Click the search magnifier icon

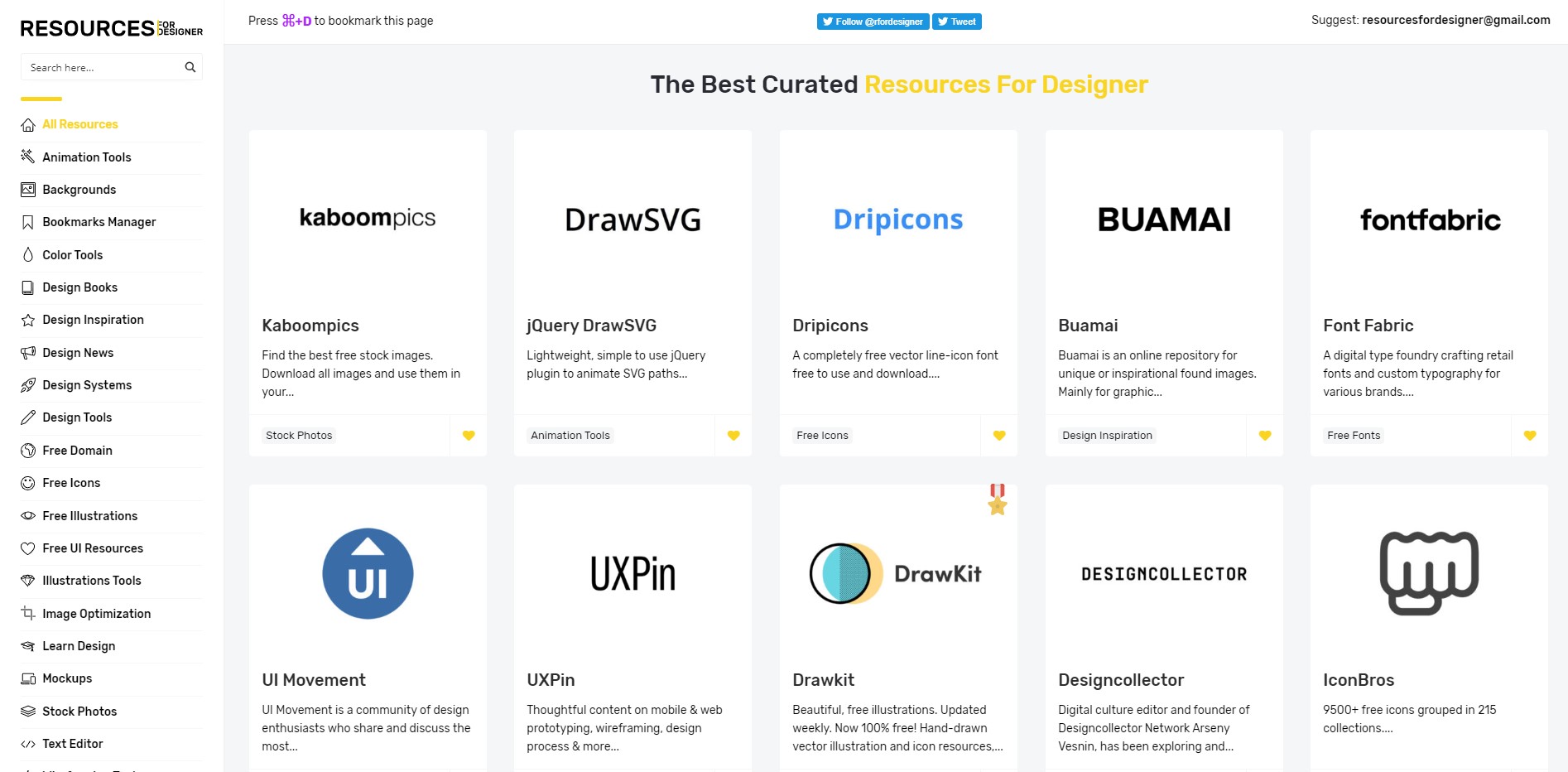[190, 67]
